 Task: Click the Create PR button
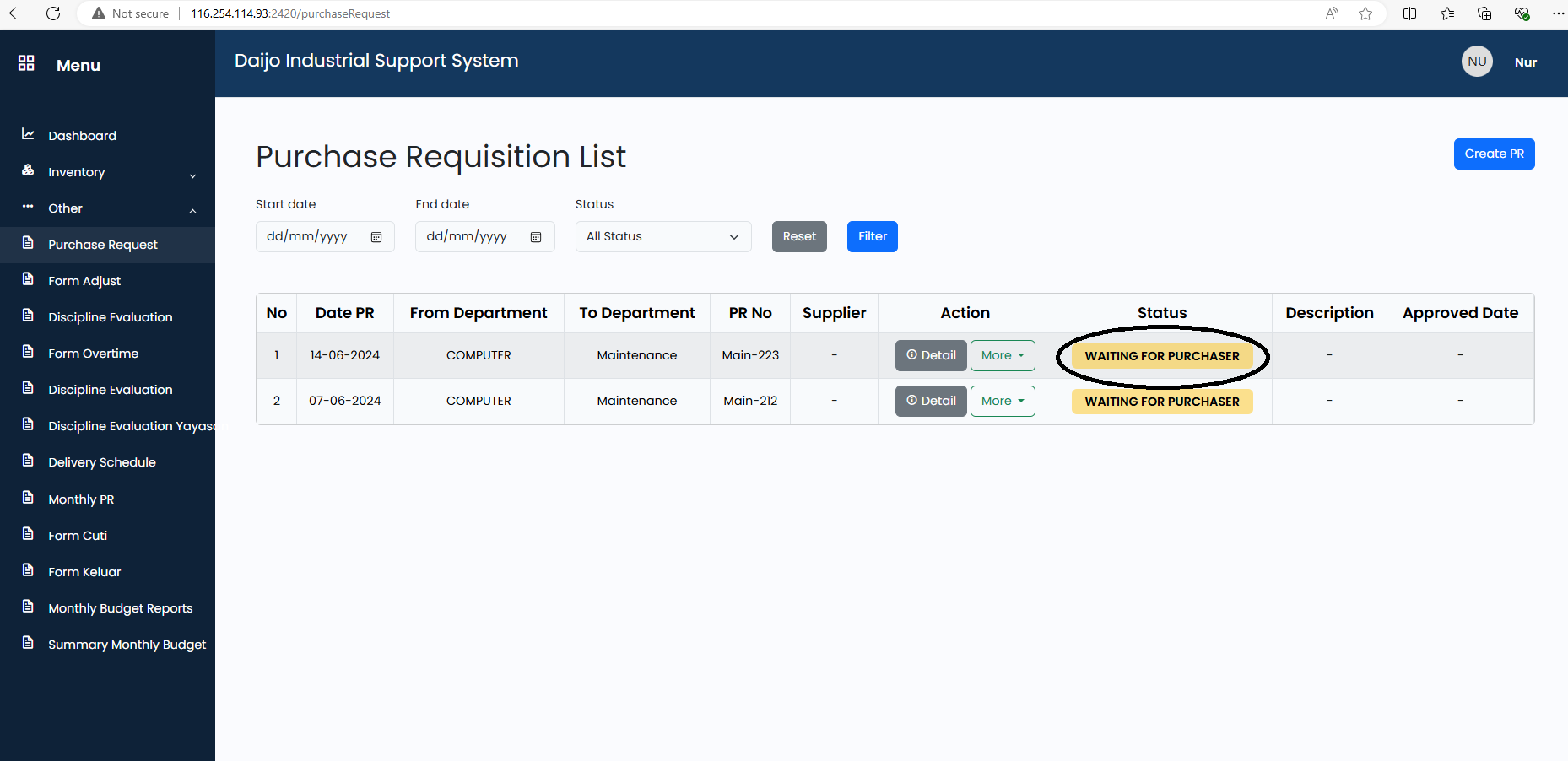pyautogui.click(x=1493, y=154)
